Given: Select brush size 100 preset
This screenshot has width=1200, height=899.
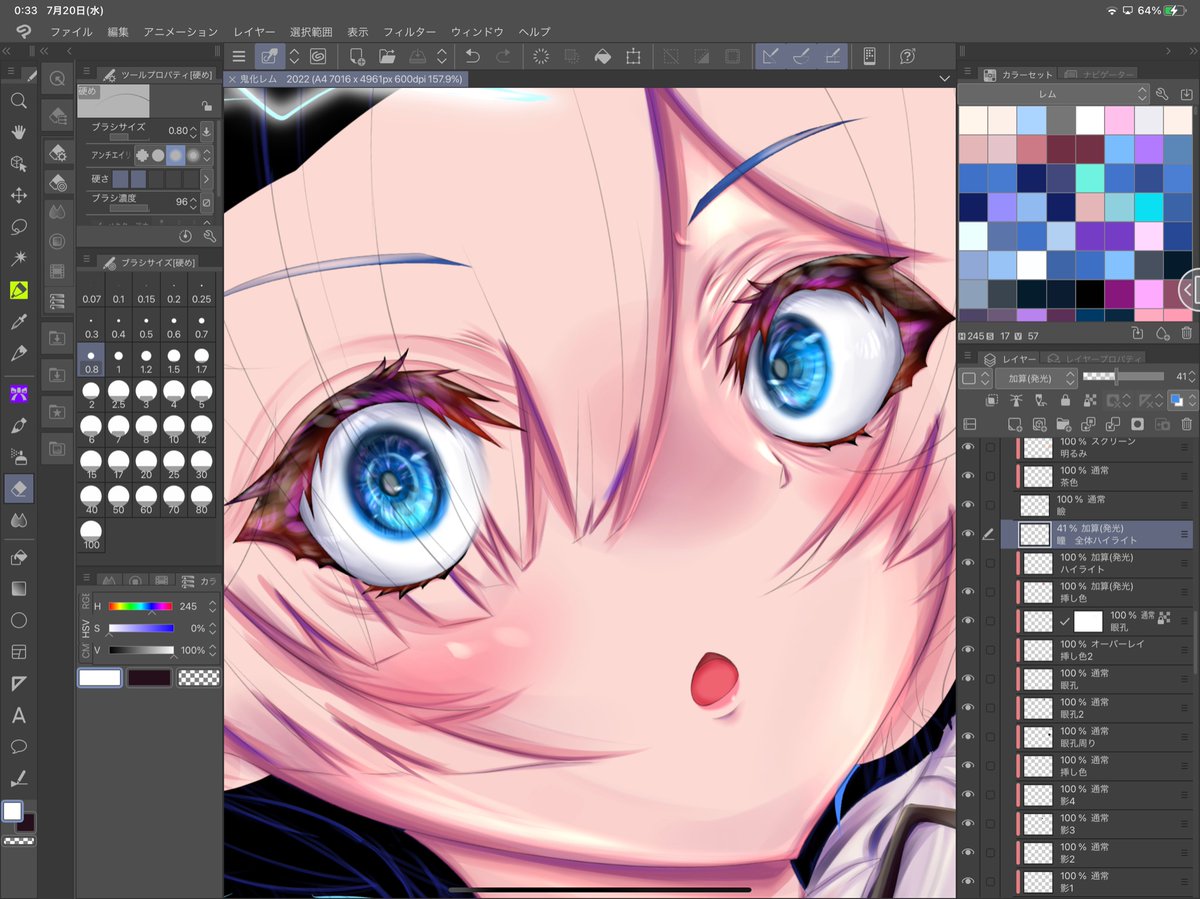Looking at the screenshot, I should pyautogui.click(x=91, y=536).
